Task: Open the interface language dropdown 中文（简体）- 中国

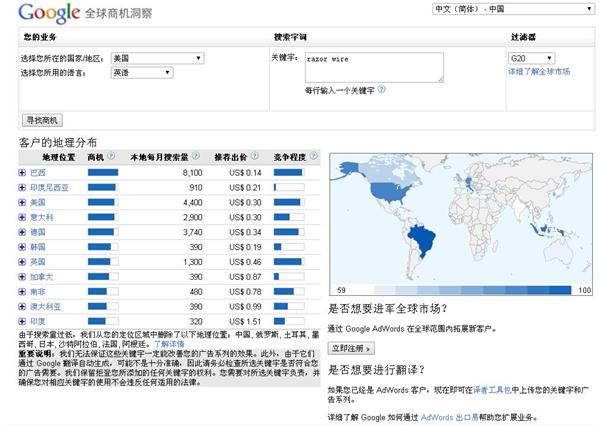Action: click(513, 9)
